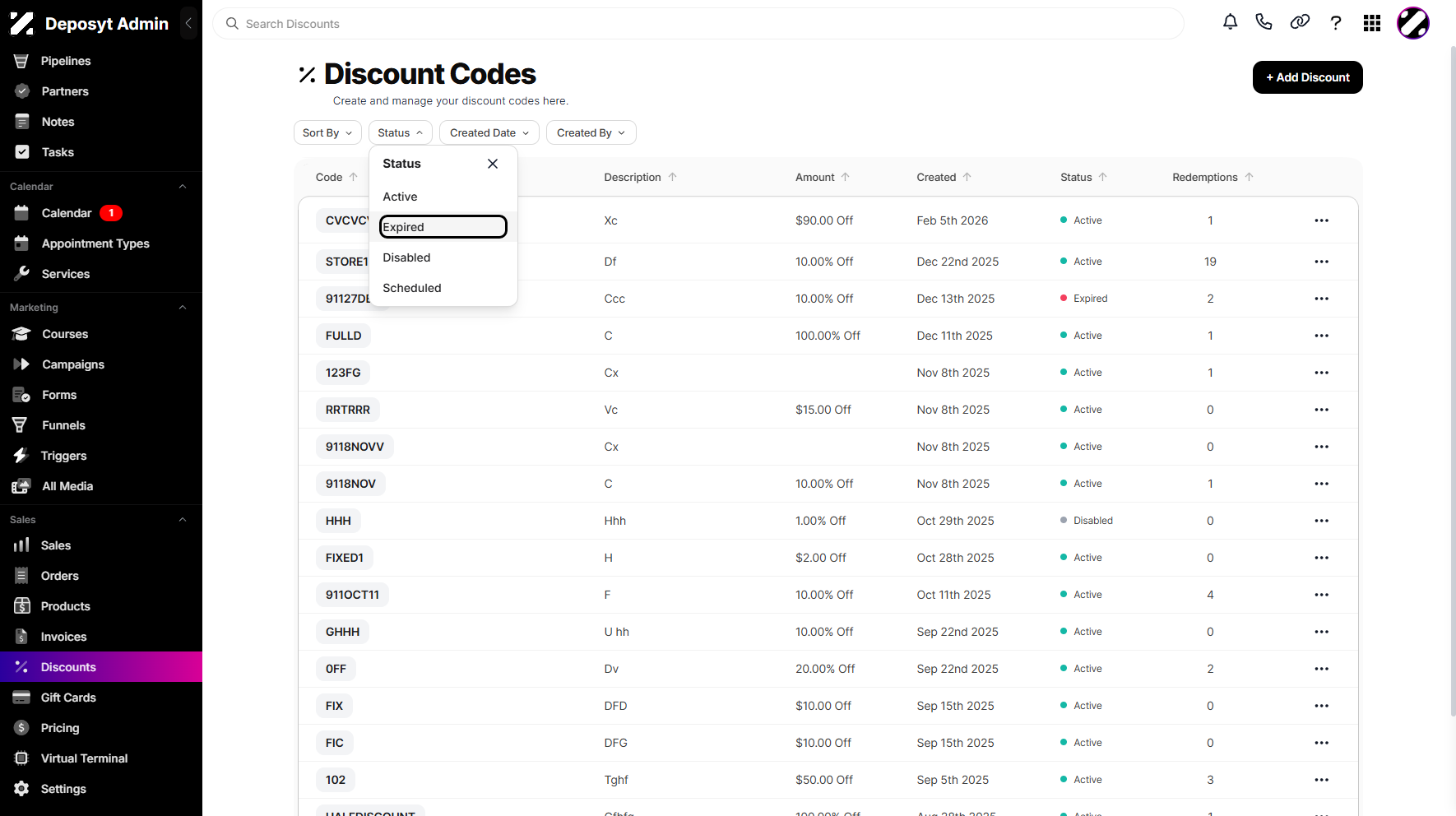Image resolution: width=1456 pixels, height=816 pixels.
Task: Sort by Created column header
Action: 944,177
